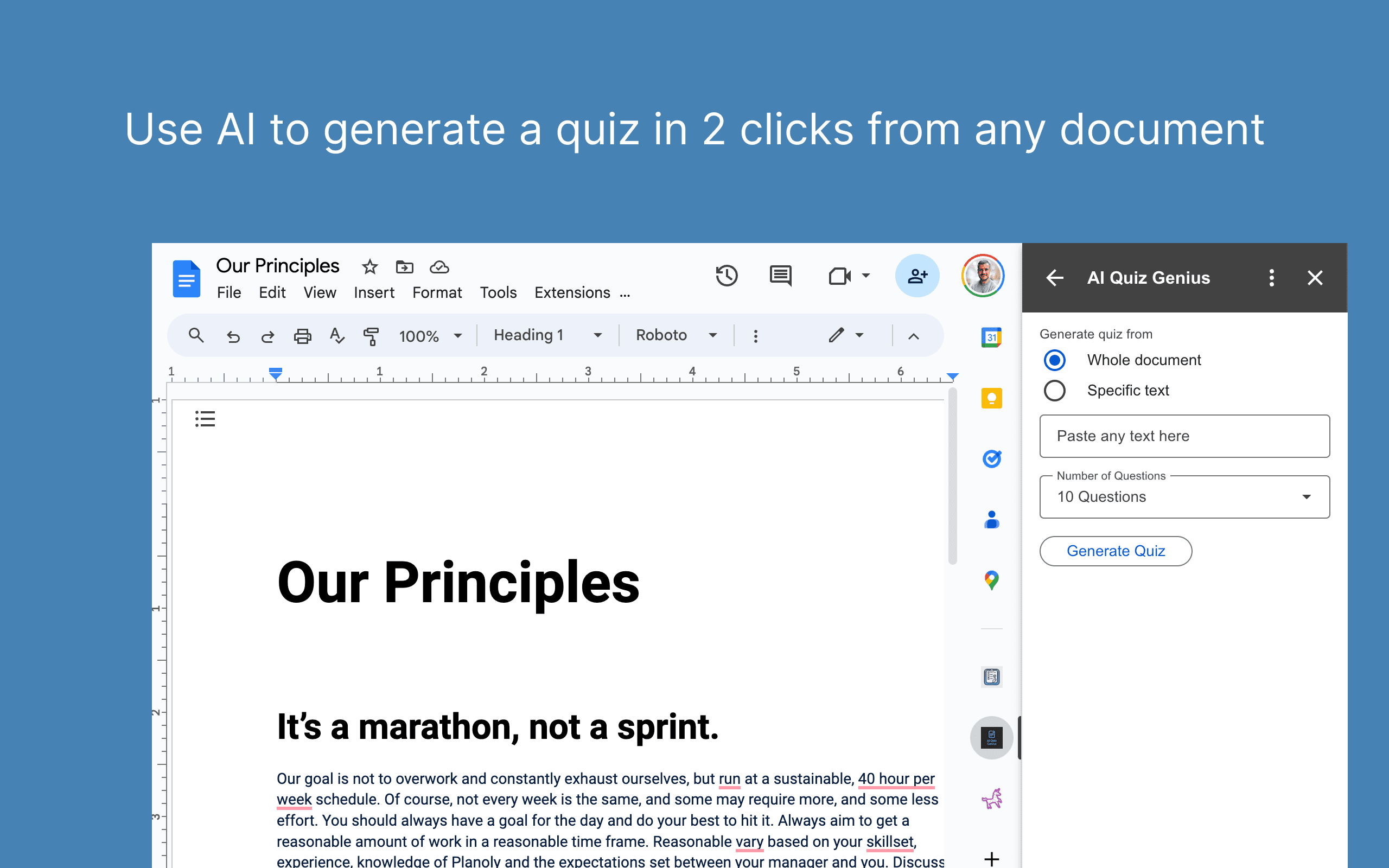Open the File menu
Image resolution: width=1389 pixels, height=868 pixels.
click(x=229, y=293)
